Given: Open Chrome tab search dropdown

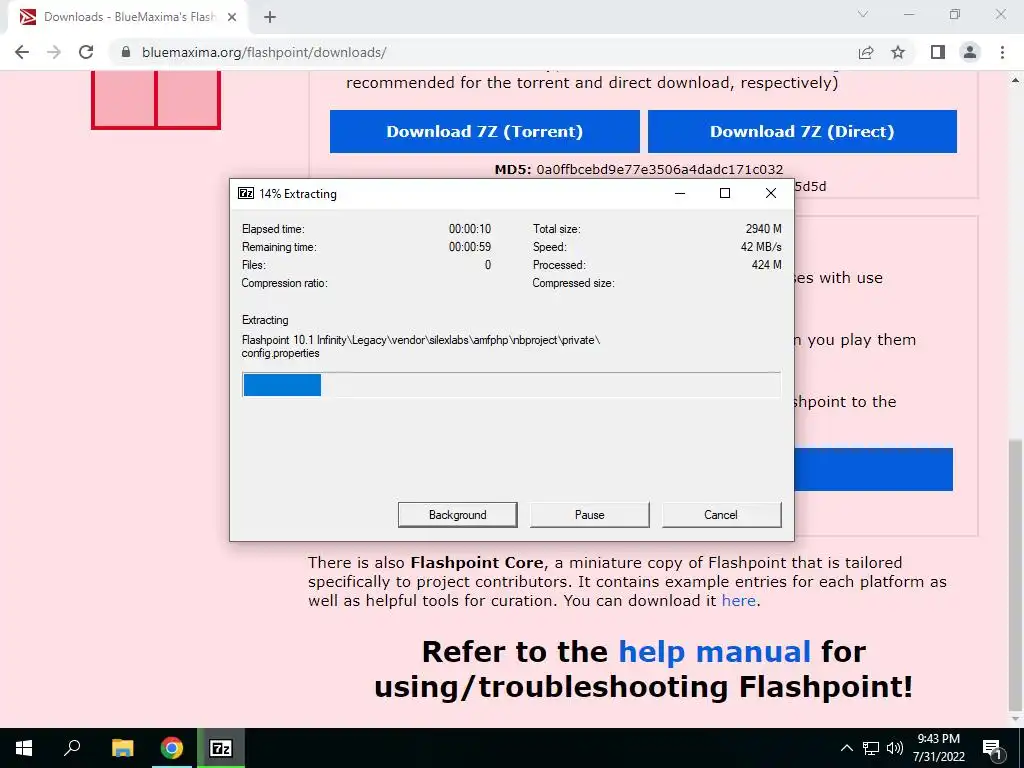Looking at the screenshot, I should (x=863, y=14).
